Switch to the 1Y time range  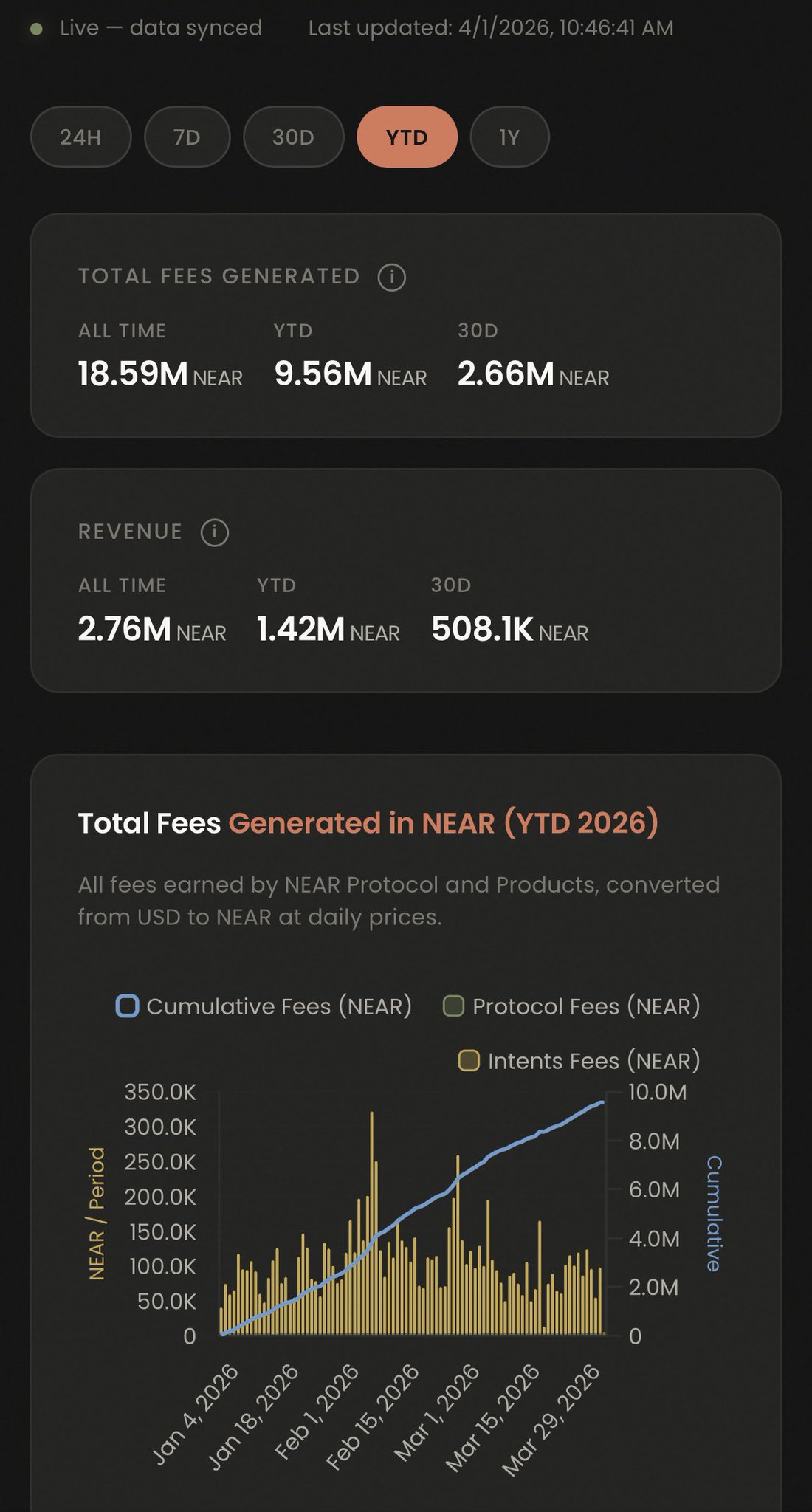click(509, 137)
